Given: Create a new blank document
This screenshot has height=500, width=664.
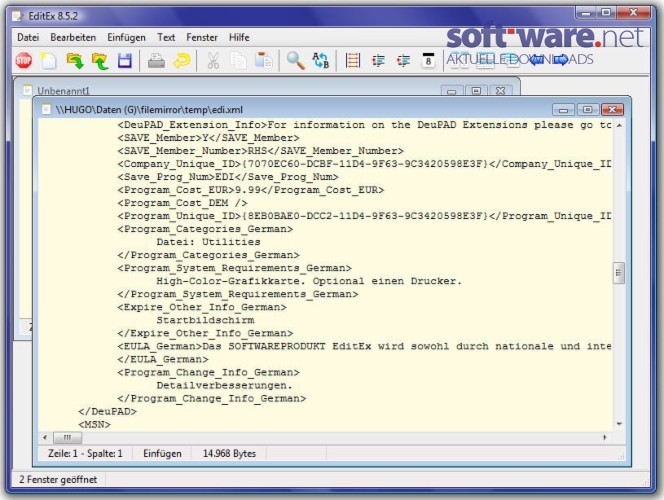Looking at the screenshot, I should (49, 61).
